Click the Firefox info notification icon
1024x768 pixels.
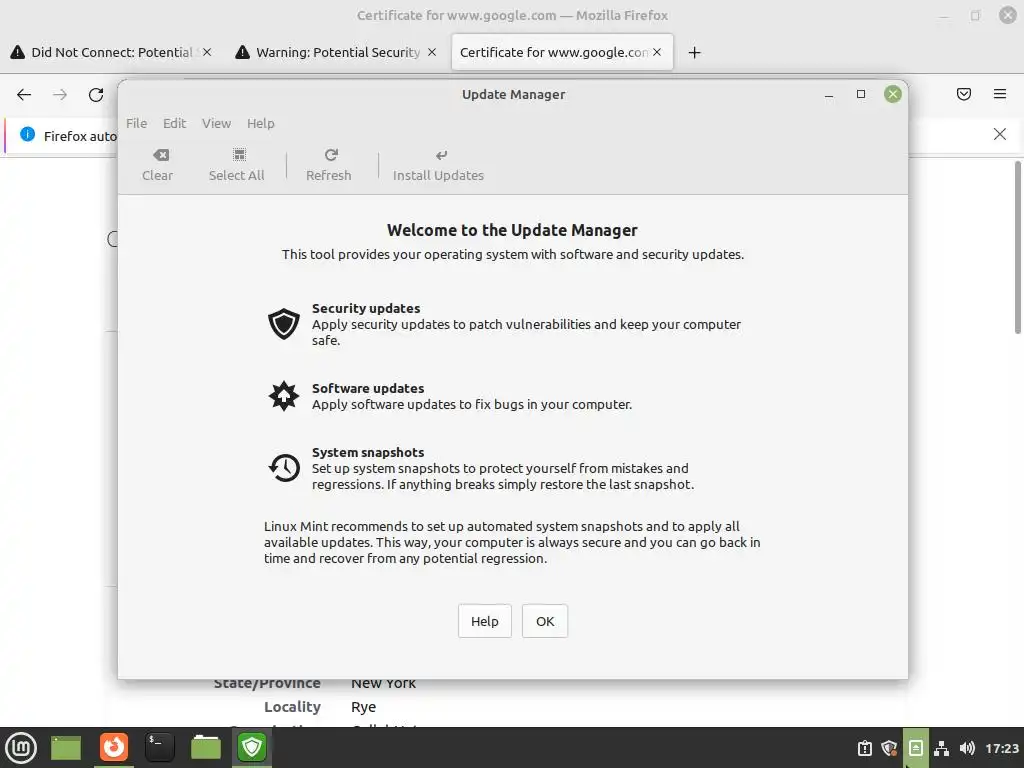point(27,134)
